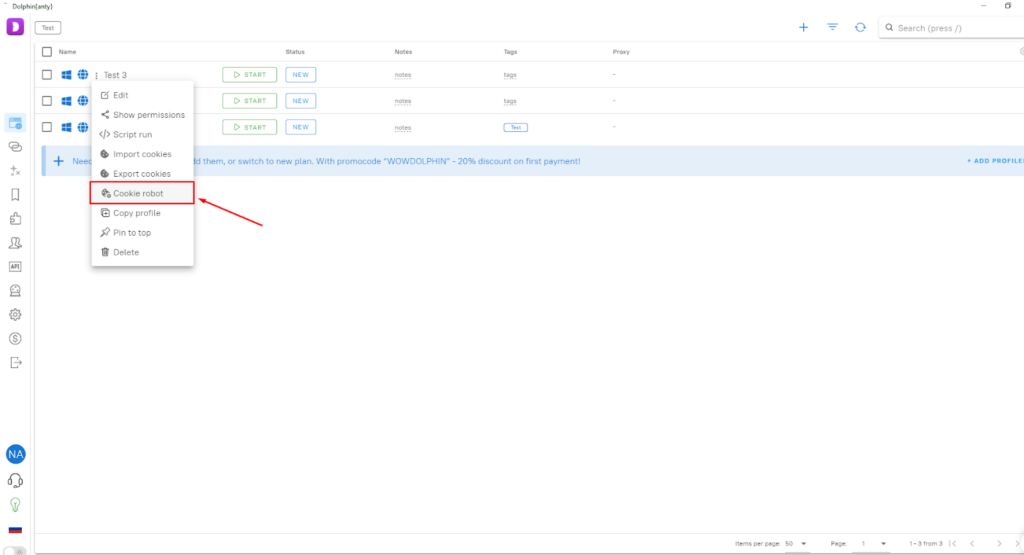Click the three-dot menu beside Test 3
The image size is (1024, 555).
(x=96, y=75)
